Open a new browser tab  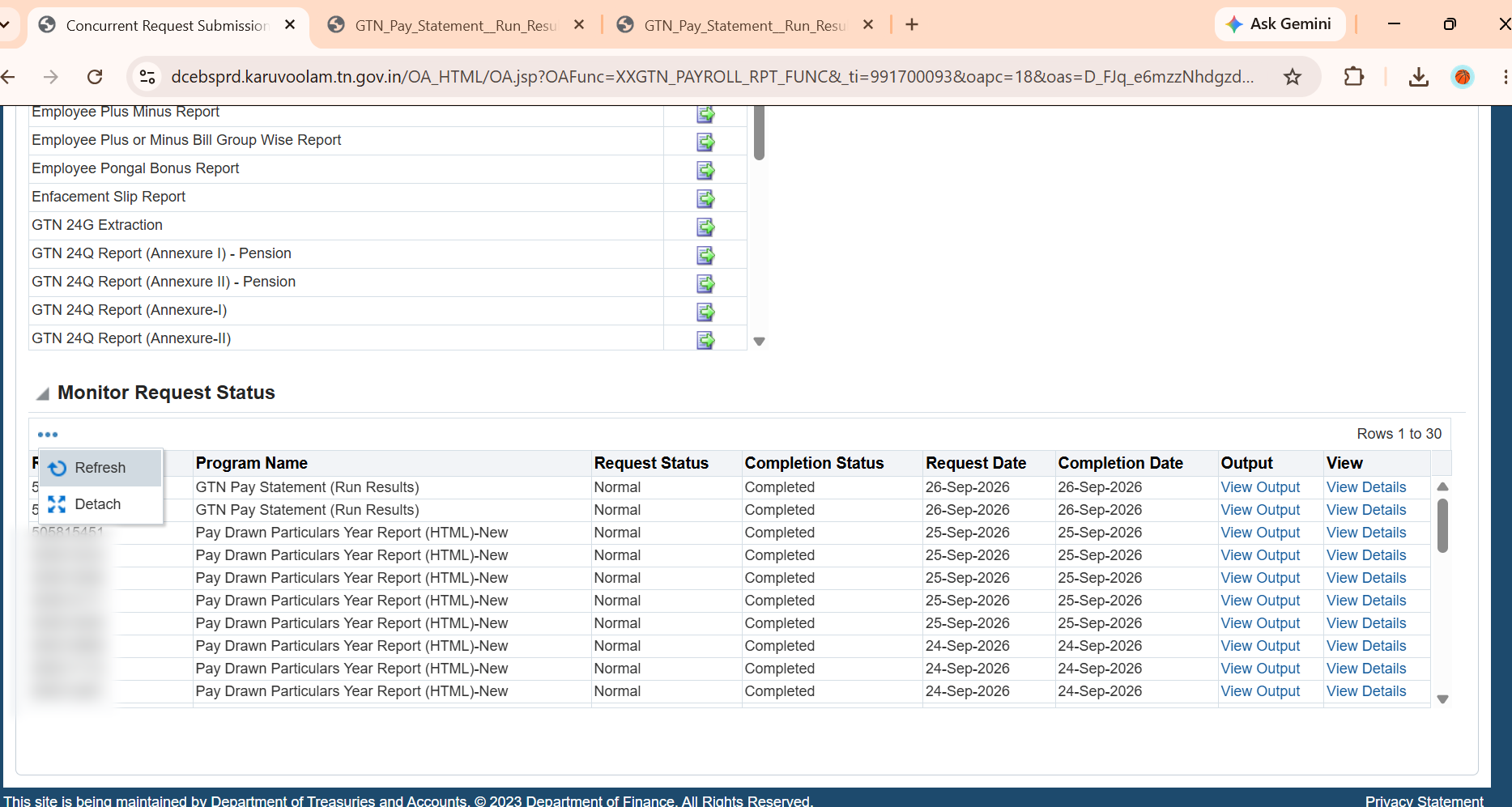pyautogui.click(x=912, y=24)
